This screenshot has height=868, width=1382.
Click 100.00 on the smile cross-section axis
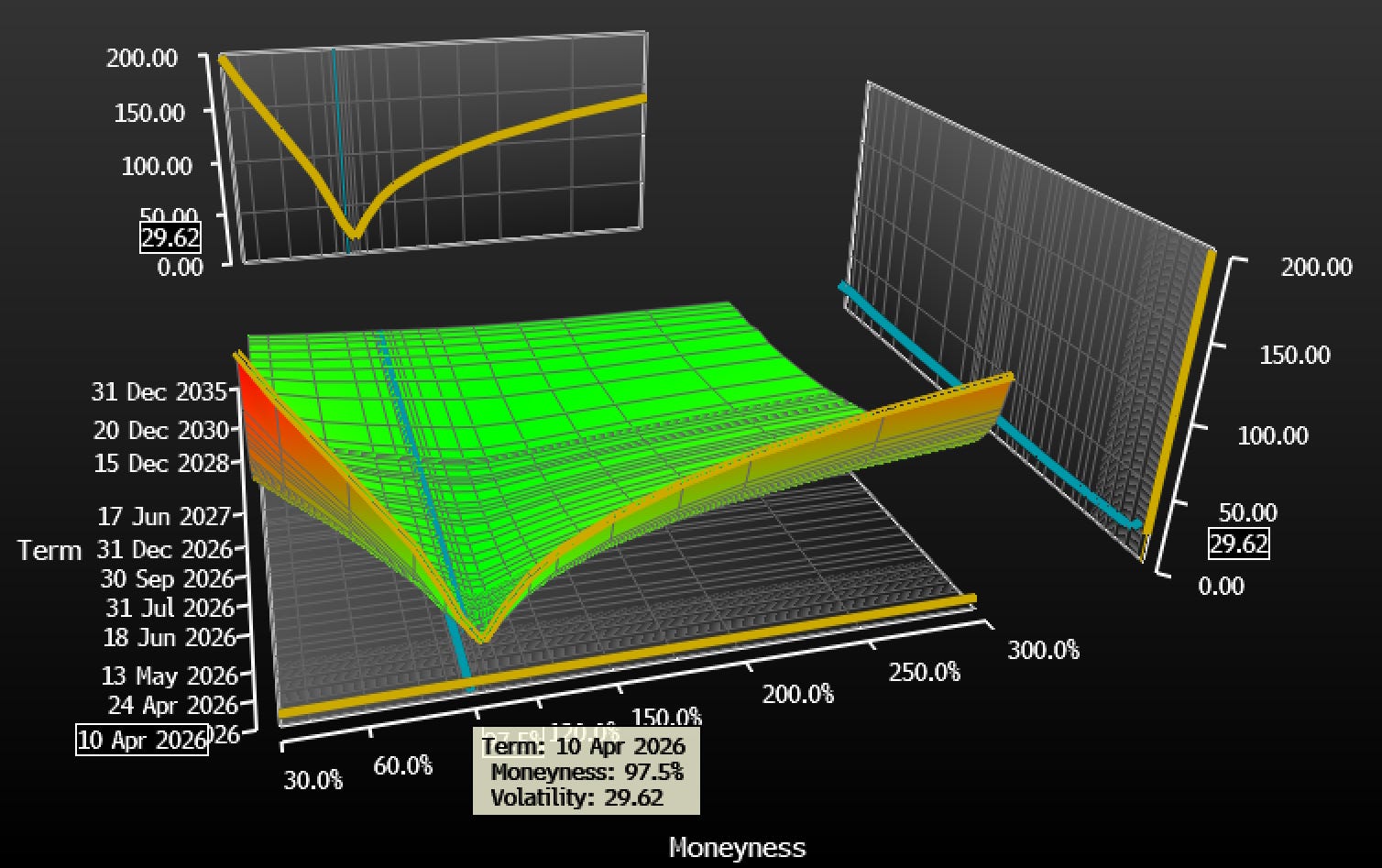point(157,166)
